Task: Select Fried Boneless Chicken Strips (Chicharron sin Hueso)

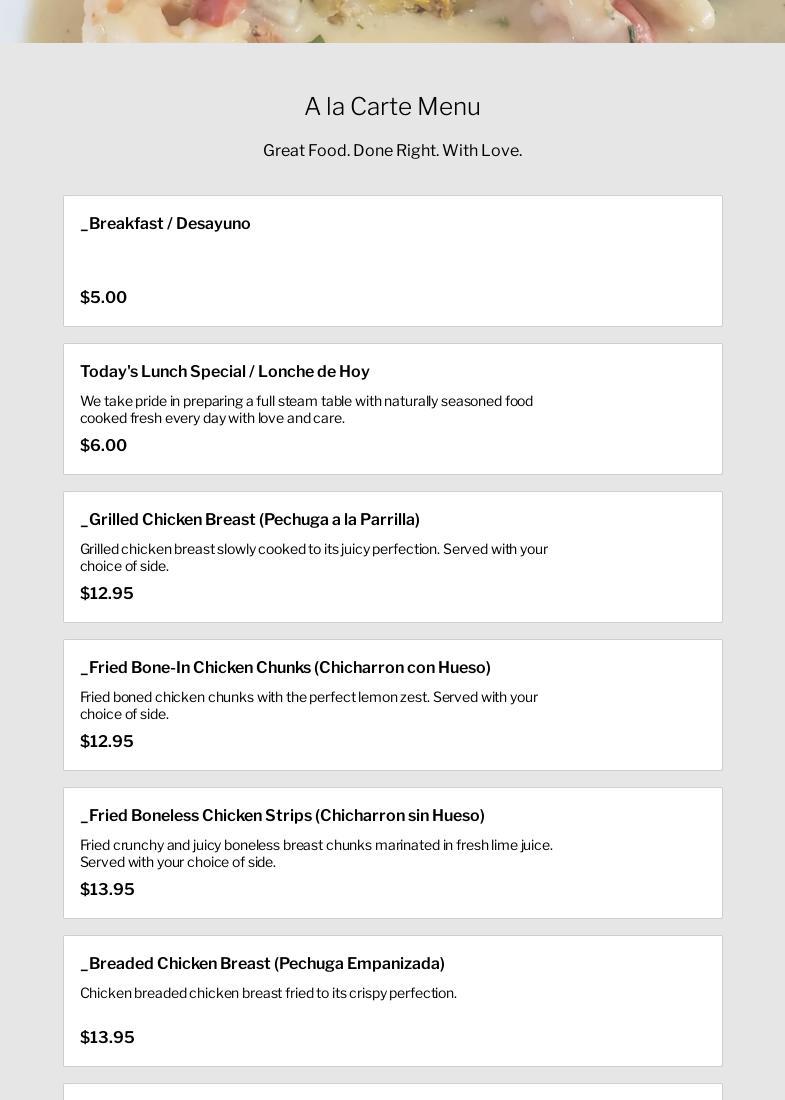Action: click(x=282, y=816)
